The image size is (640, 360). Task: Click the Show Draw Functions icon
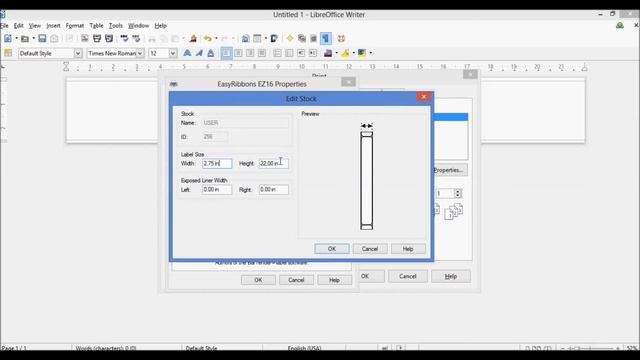pos(274,38)
